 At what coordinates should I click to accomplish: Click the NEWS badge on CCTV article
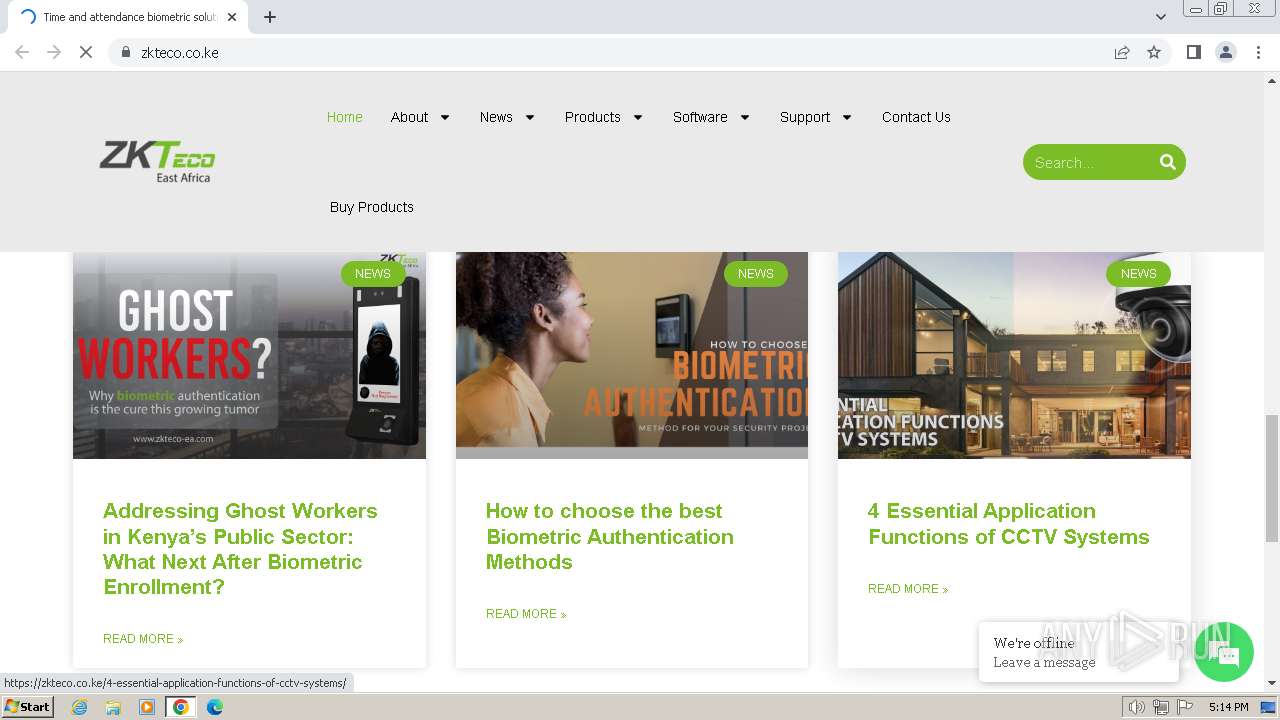pos(1138,273)
